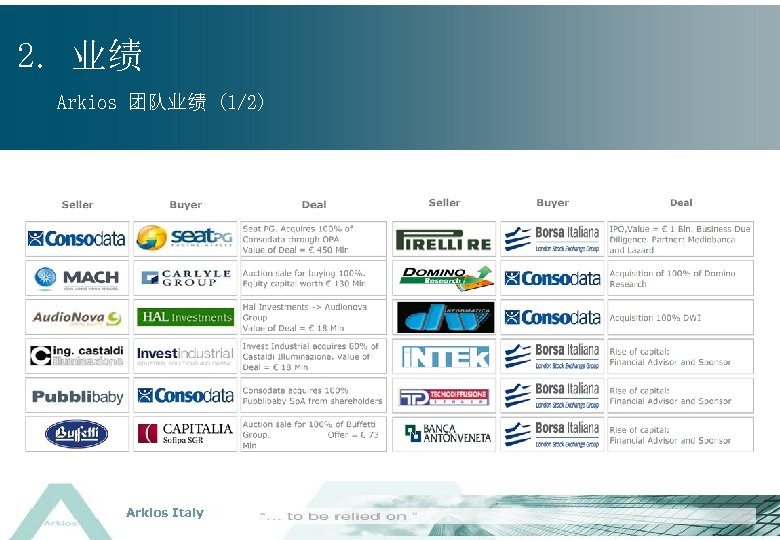The height and width of the screenshot is (540, 780).
Task: Click 'Consodata acquires 100% Pubblibaby SpA' text
Action: click(x=312, y=395)
